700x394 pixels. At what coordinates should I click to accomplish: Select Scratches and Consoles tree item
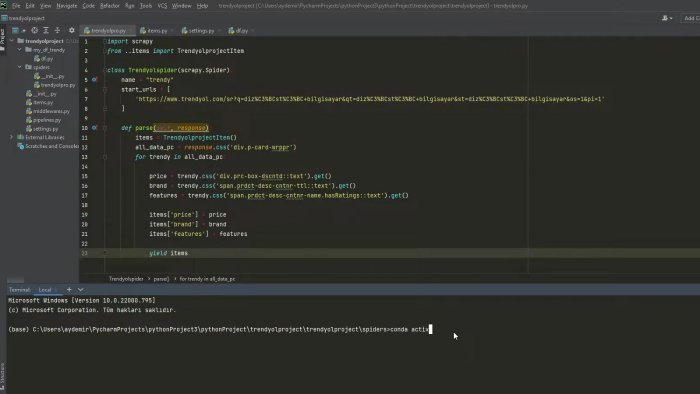click(x=48, y=146)
